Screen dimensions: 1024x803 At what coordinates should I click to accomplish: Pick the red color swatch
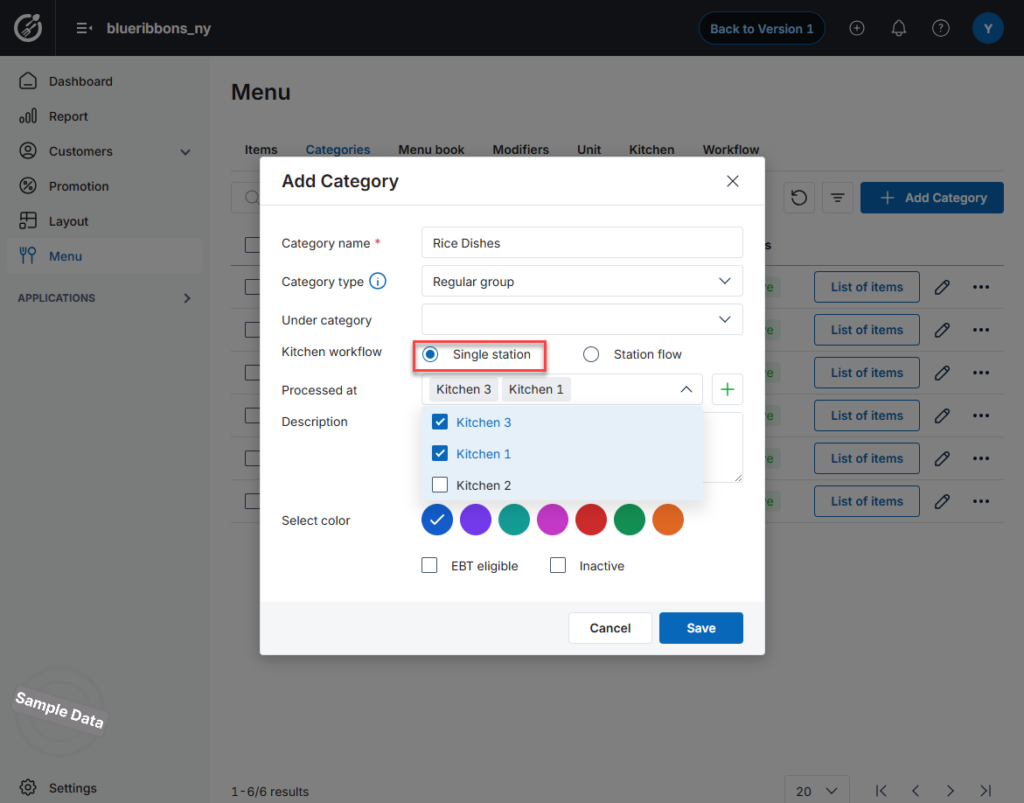click(591, 520)
